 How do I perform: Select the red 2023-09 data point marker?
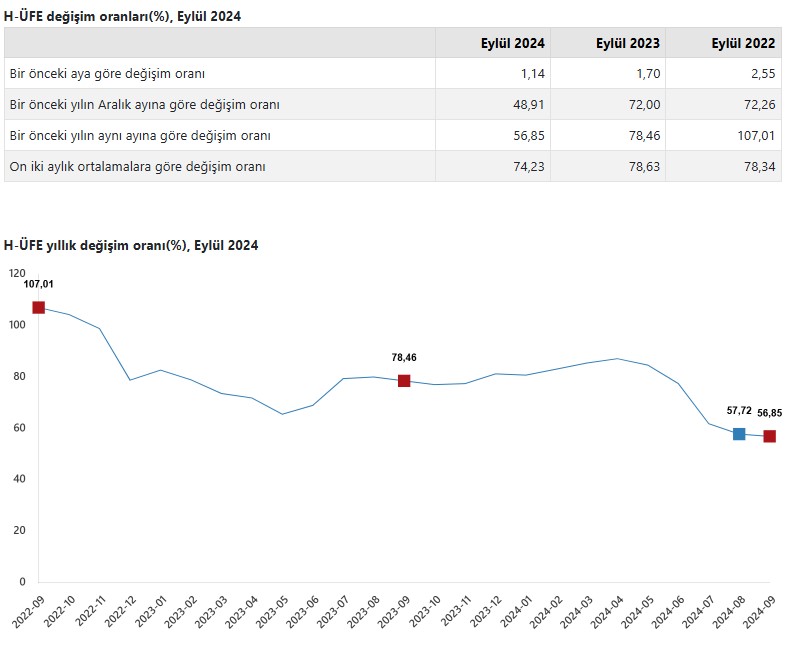[x=404, y=381]
